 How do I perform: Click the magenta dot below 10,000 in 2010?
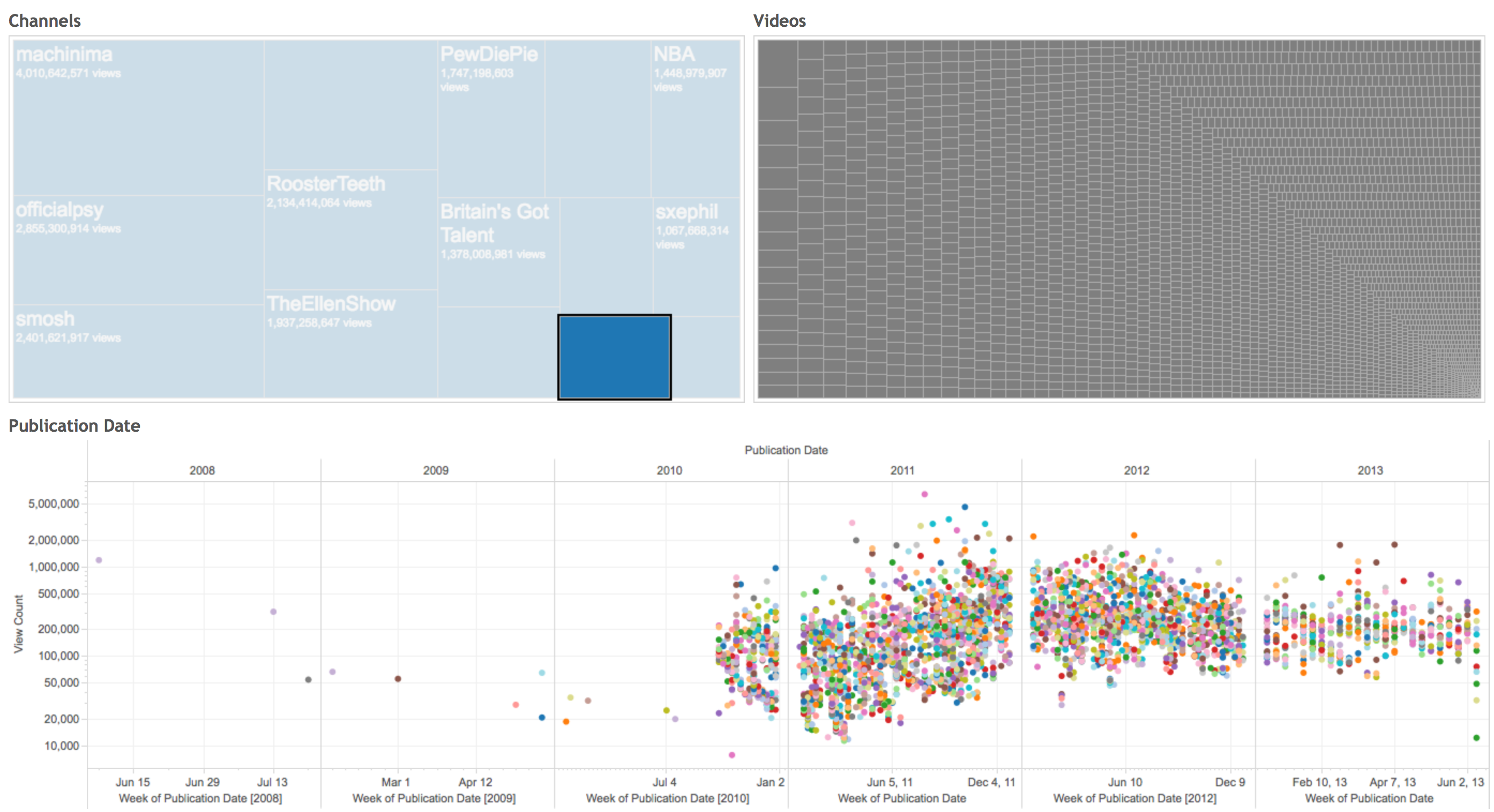732,755
